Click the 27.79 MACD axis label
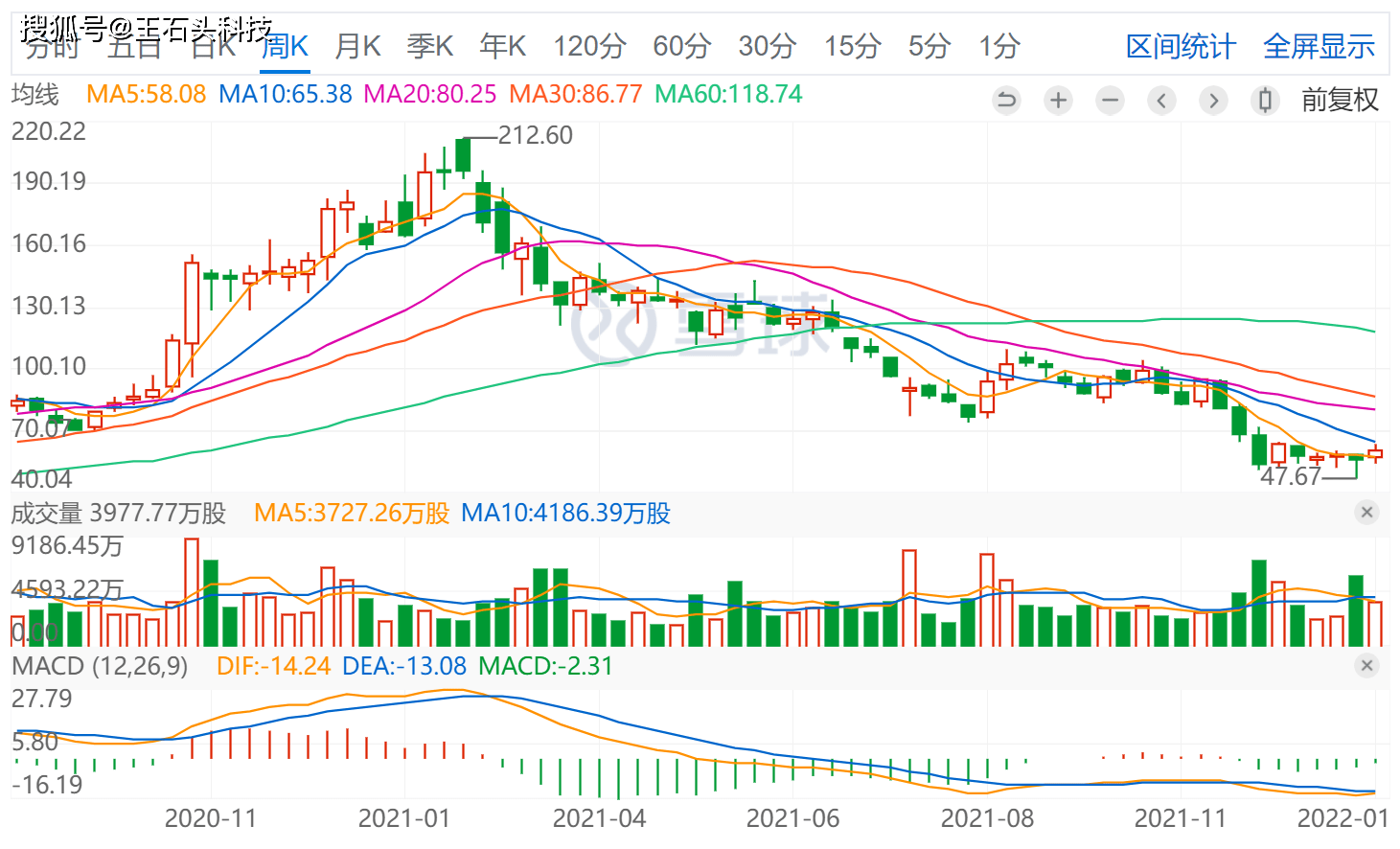The image size is (1400, 849). click(42, 699)
